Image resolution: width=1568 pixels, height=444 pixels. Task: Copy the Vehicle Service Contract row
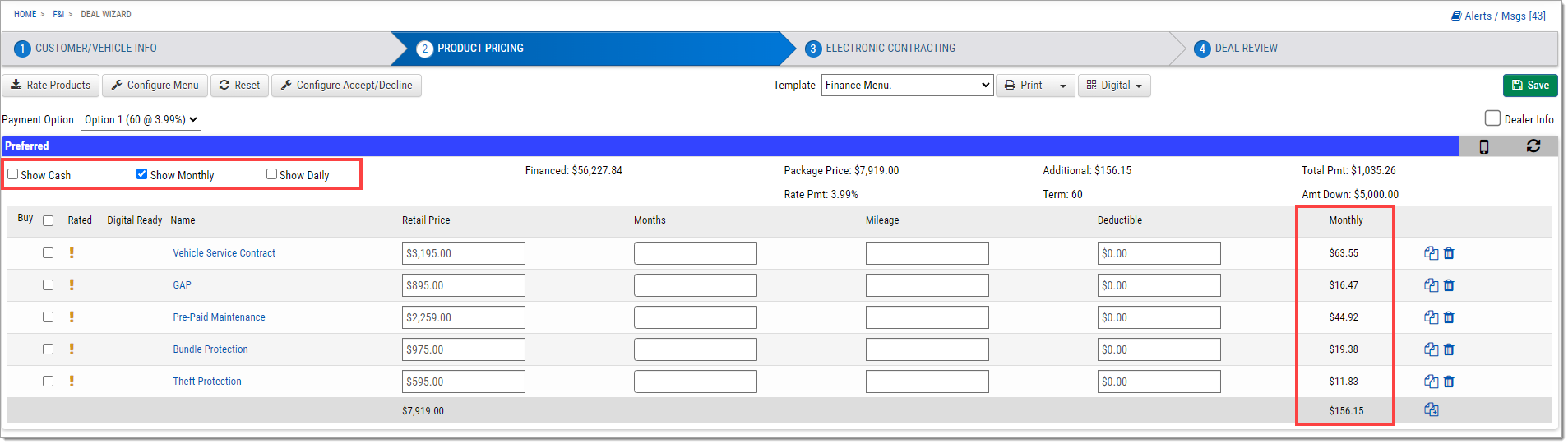tap(1431, 253)
